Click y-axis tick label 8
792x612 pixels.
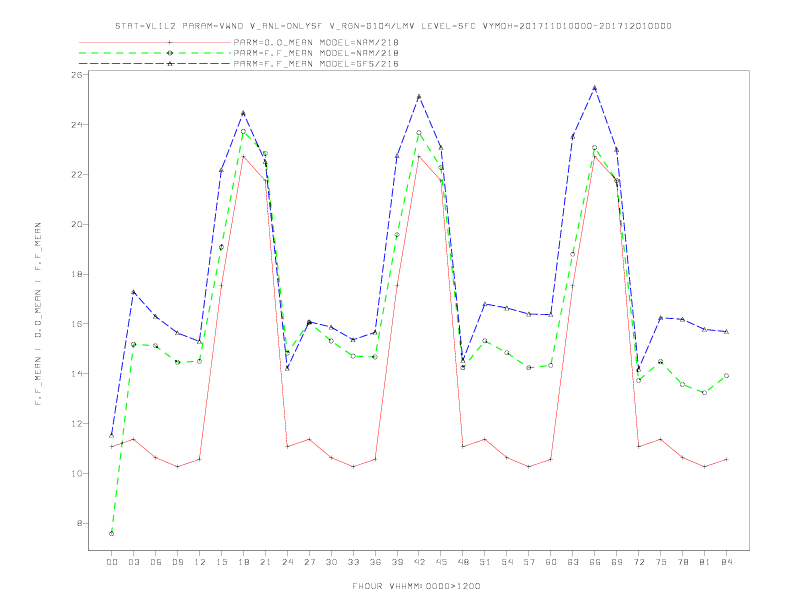(79, 523)
